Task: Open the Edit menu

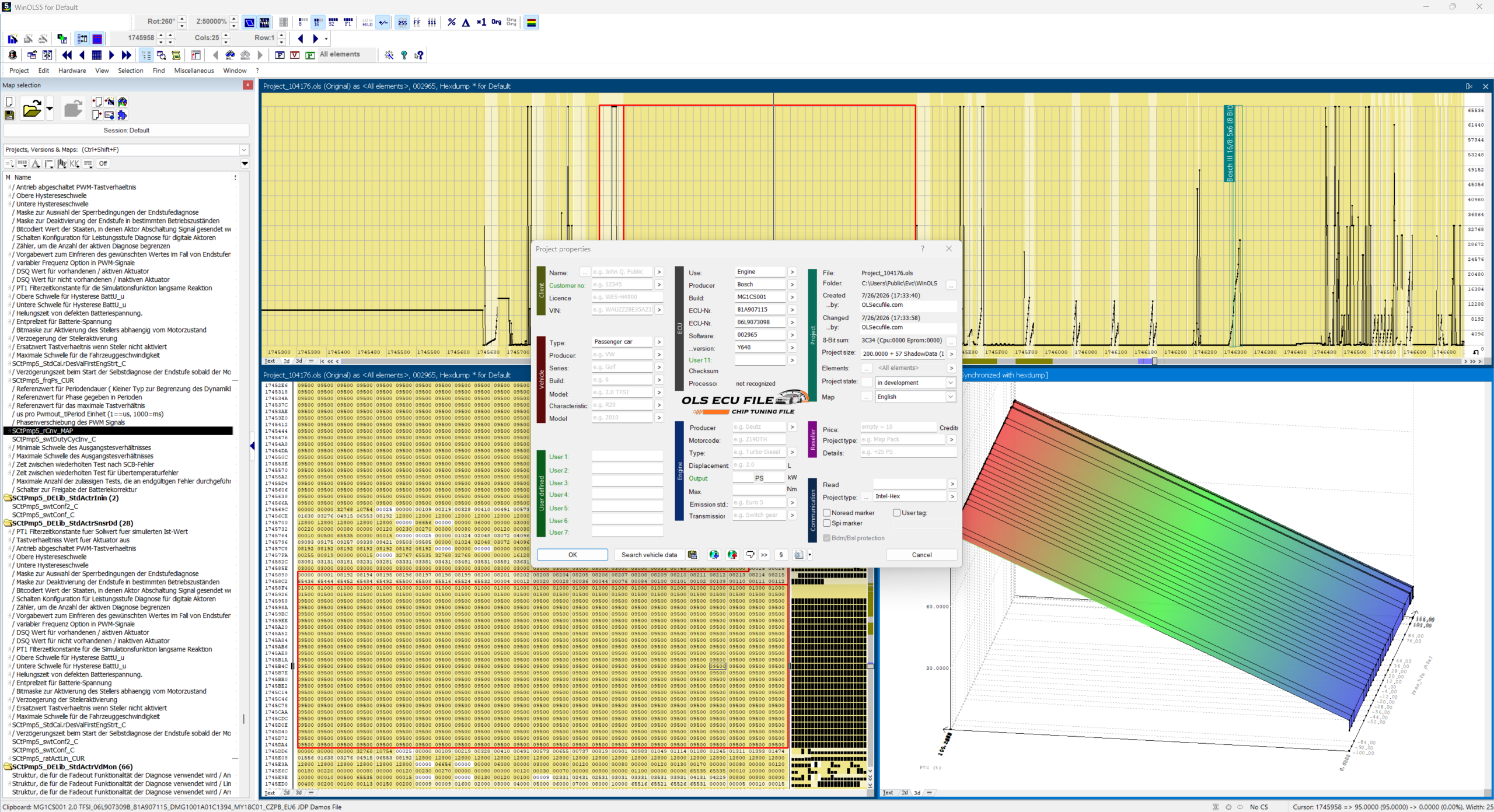Action: (44, 71)
